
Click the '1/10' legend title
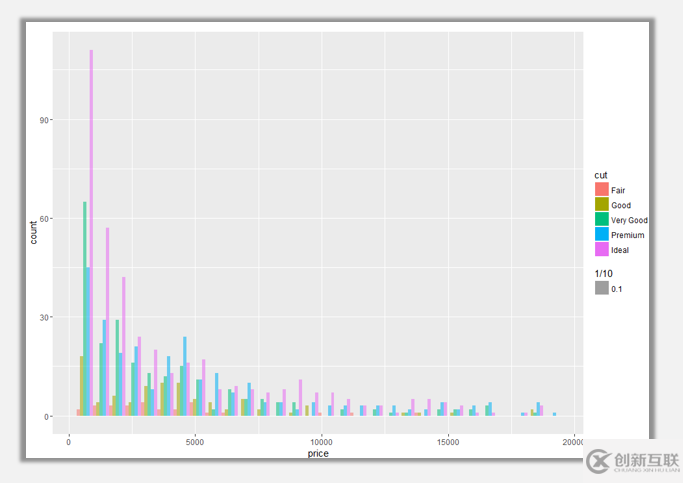point(603,274)
